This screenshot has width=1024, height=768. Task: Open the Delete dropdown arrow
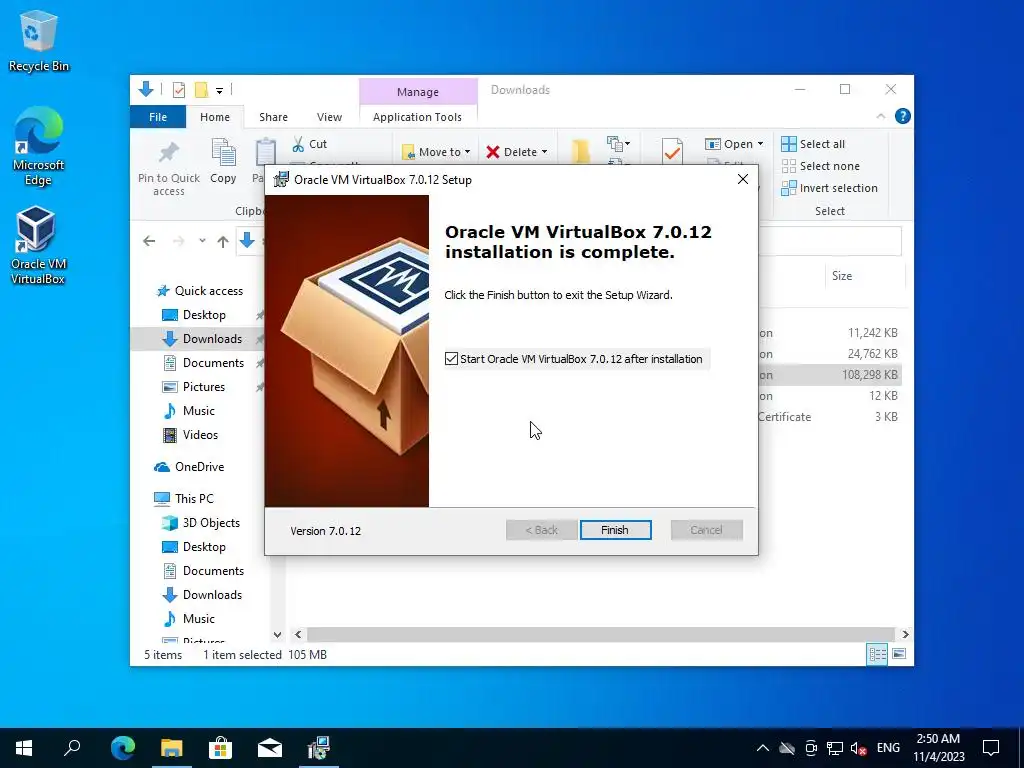pos(544,152)
